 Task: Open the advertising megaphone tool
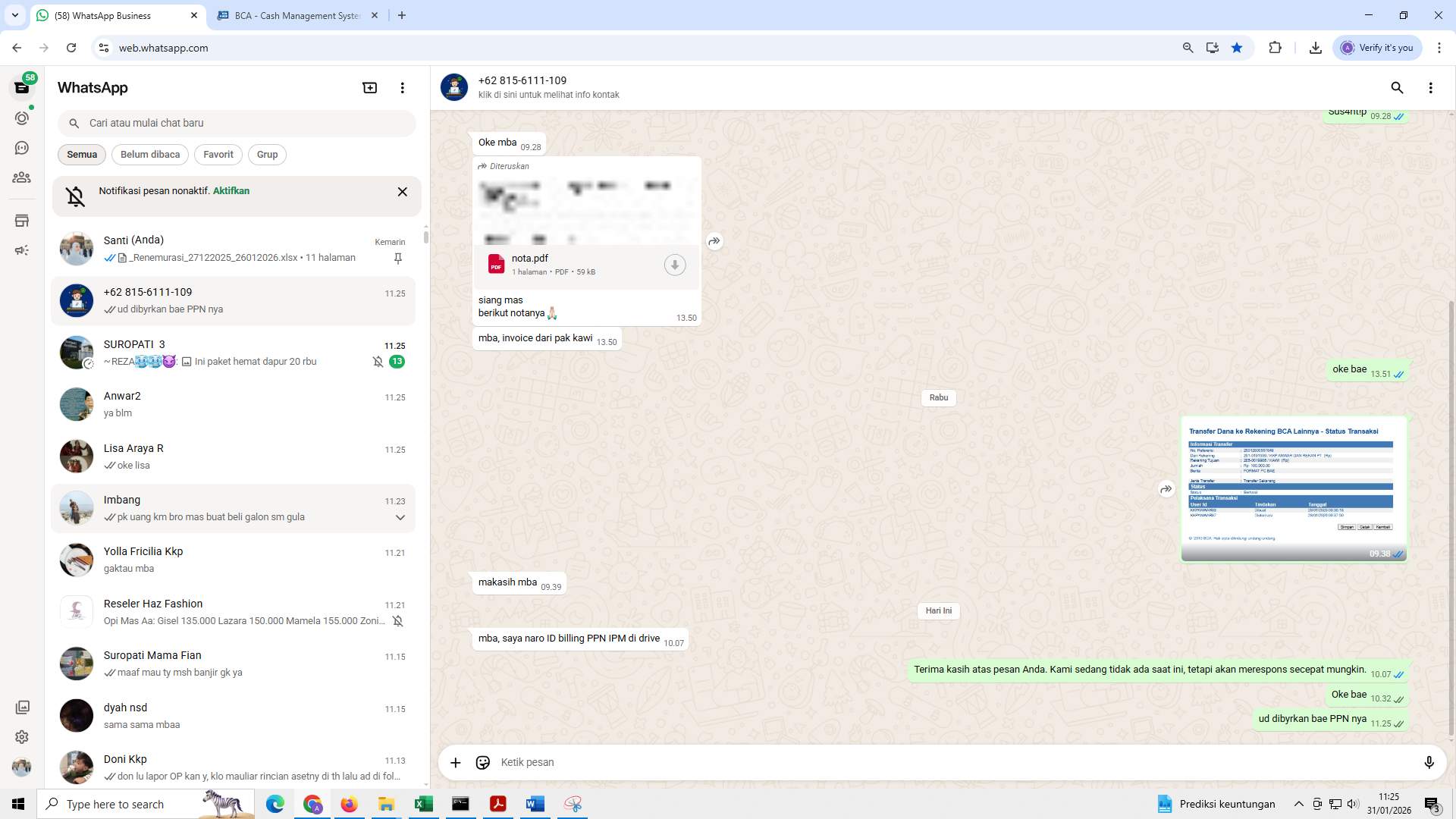coord(22,250)
